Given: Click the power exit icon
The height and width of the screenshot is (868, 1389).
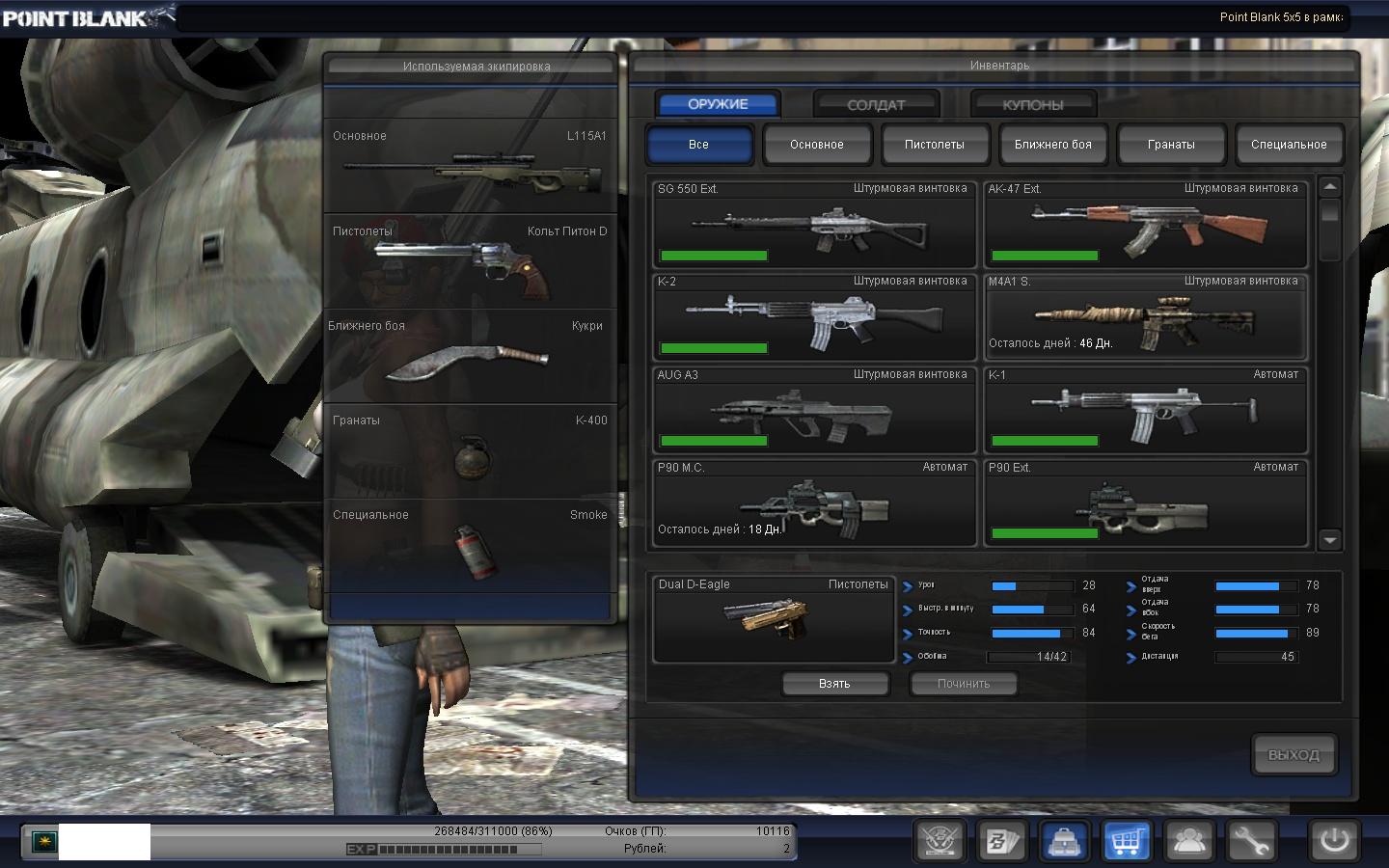Looking at the screenshot, I should (x=1334, y=840).
